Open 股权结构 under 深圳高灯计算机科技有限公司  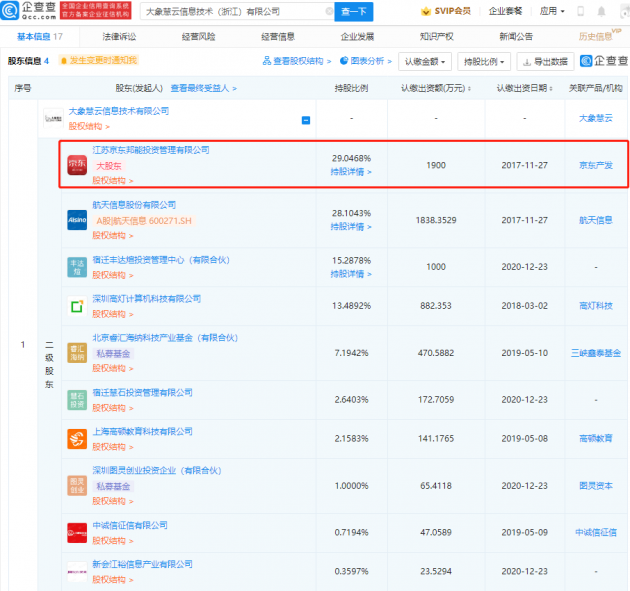pos(112,314)
